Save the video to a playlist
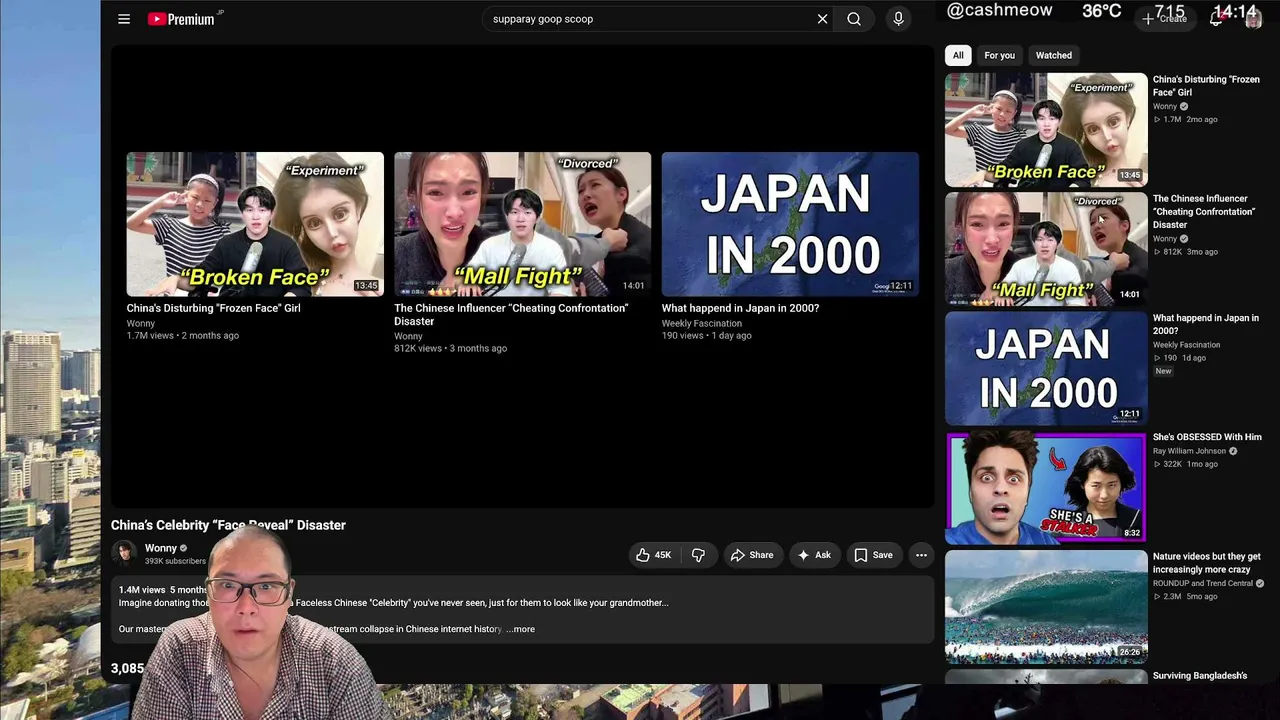1280x720 pixels. (x=873, y=555)
